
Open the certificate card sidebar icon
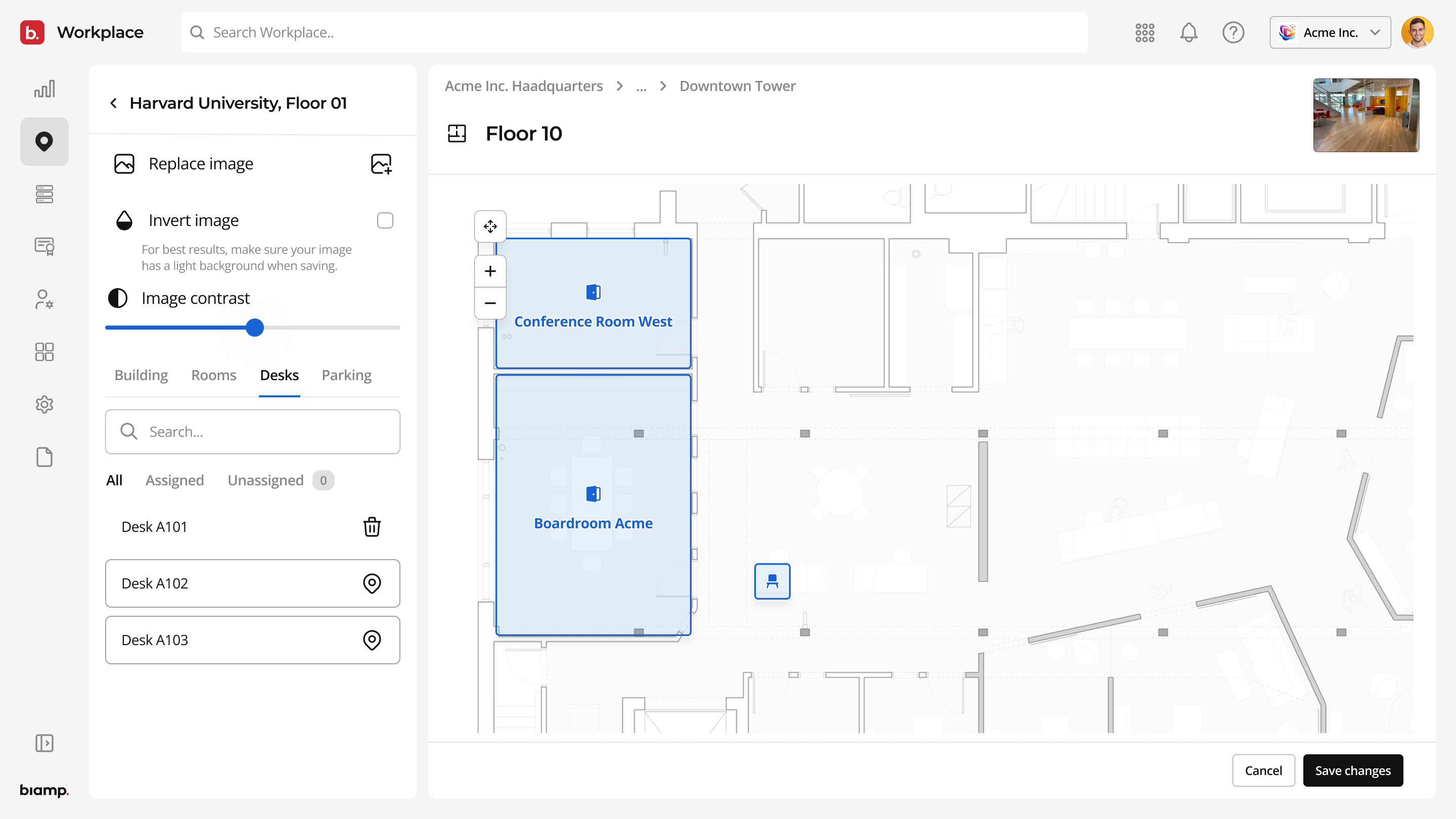click(x=44, y=246)
